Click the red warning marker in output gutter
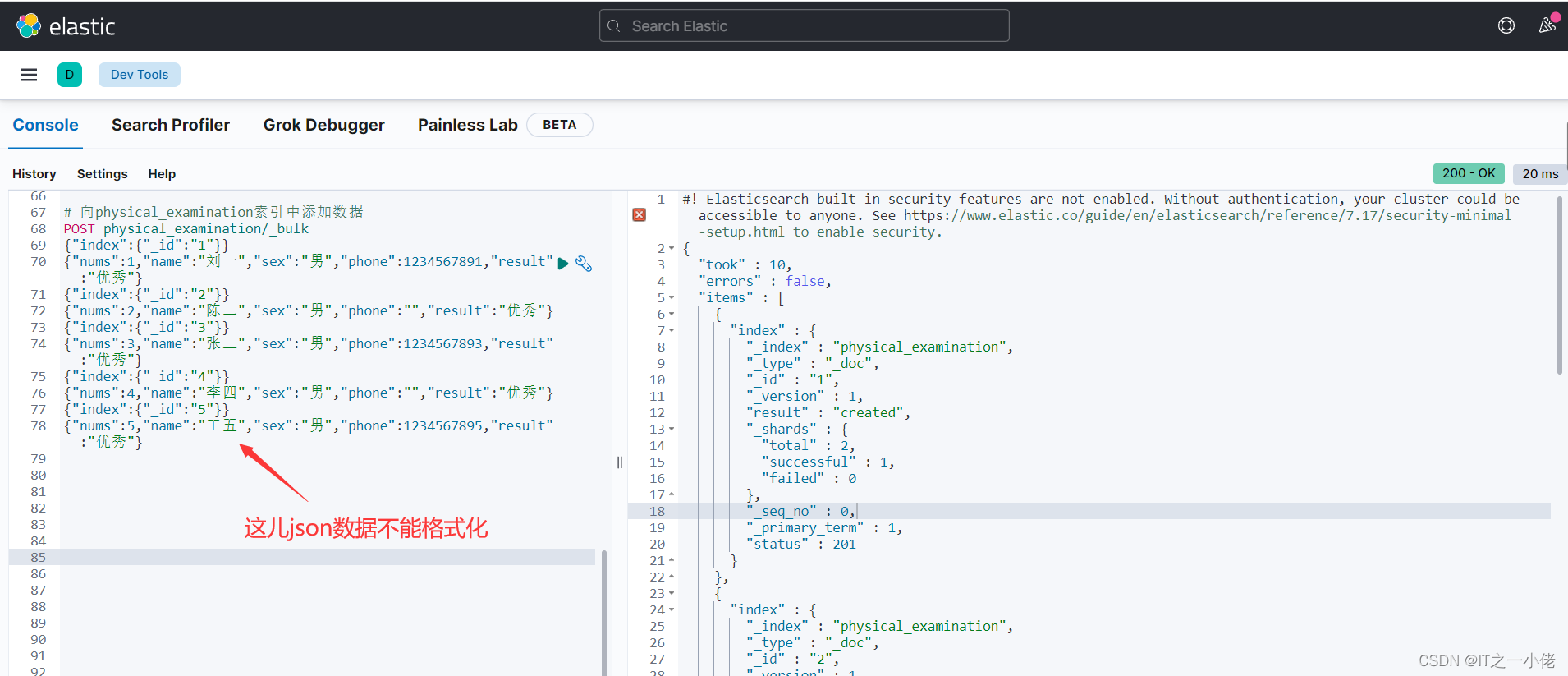Screen dimensions: 1568x676 [x=639, y=215]
